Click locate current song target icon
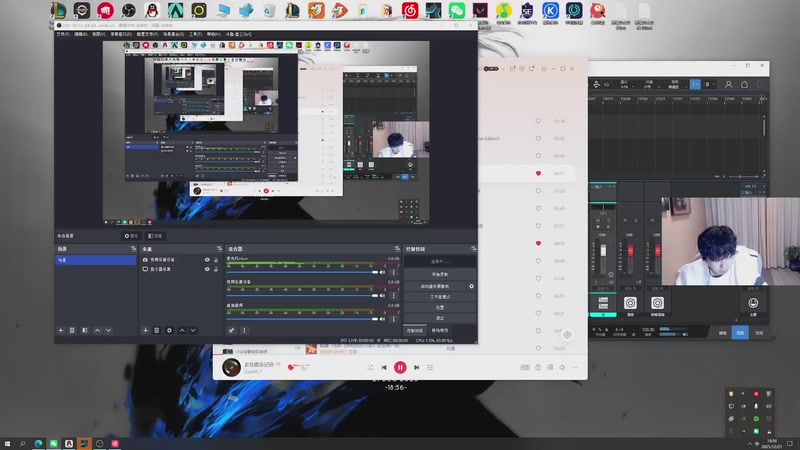Screen dimensions: 800x450 click(567, 335)
